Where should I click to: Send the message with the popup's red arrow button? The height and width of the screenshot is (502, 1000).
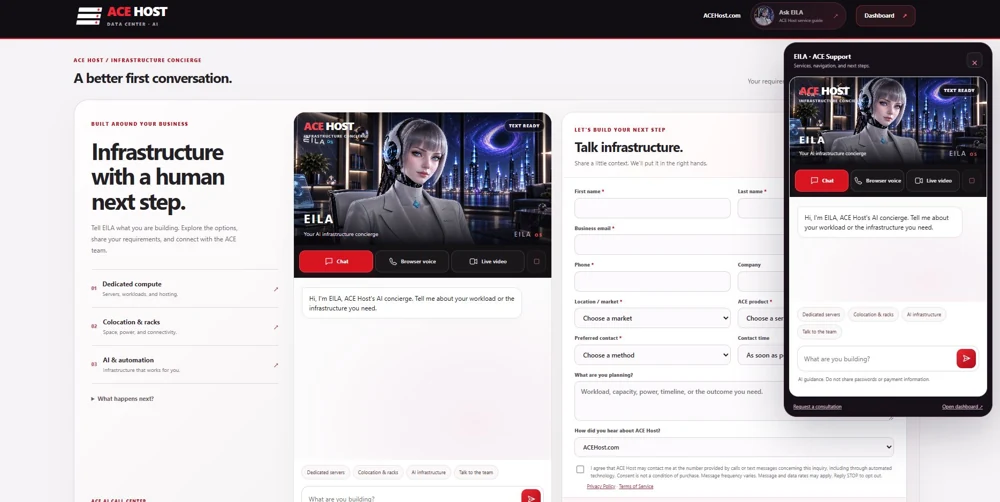click(x=966, y=359)
